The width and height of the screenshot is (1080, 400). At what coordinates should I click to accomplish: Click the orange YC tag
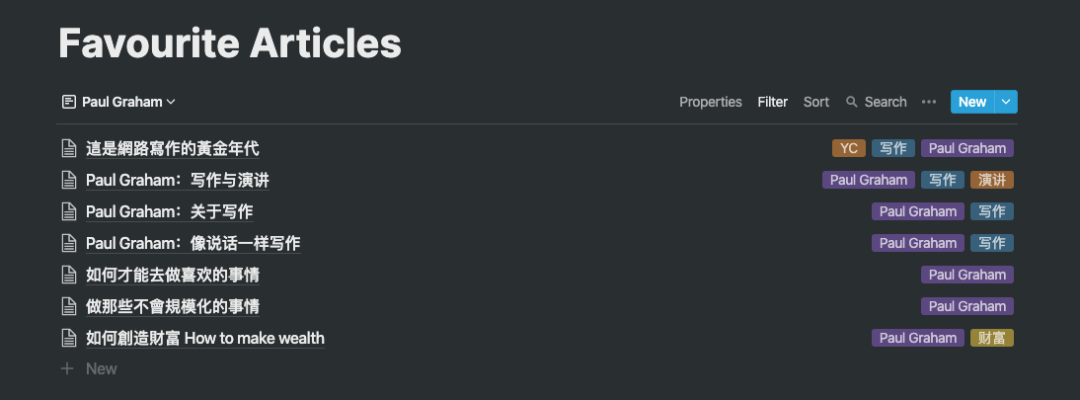pos(849,148)
